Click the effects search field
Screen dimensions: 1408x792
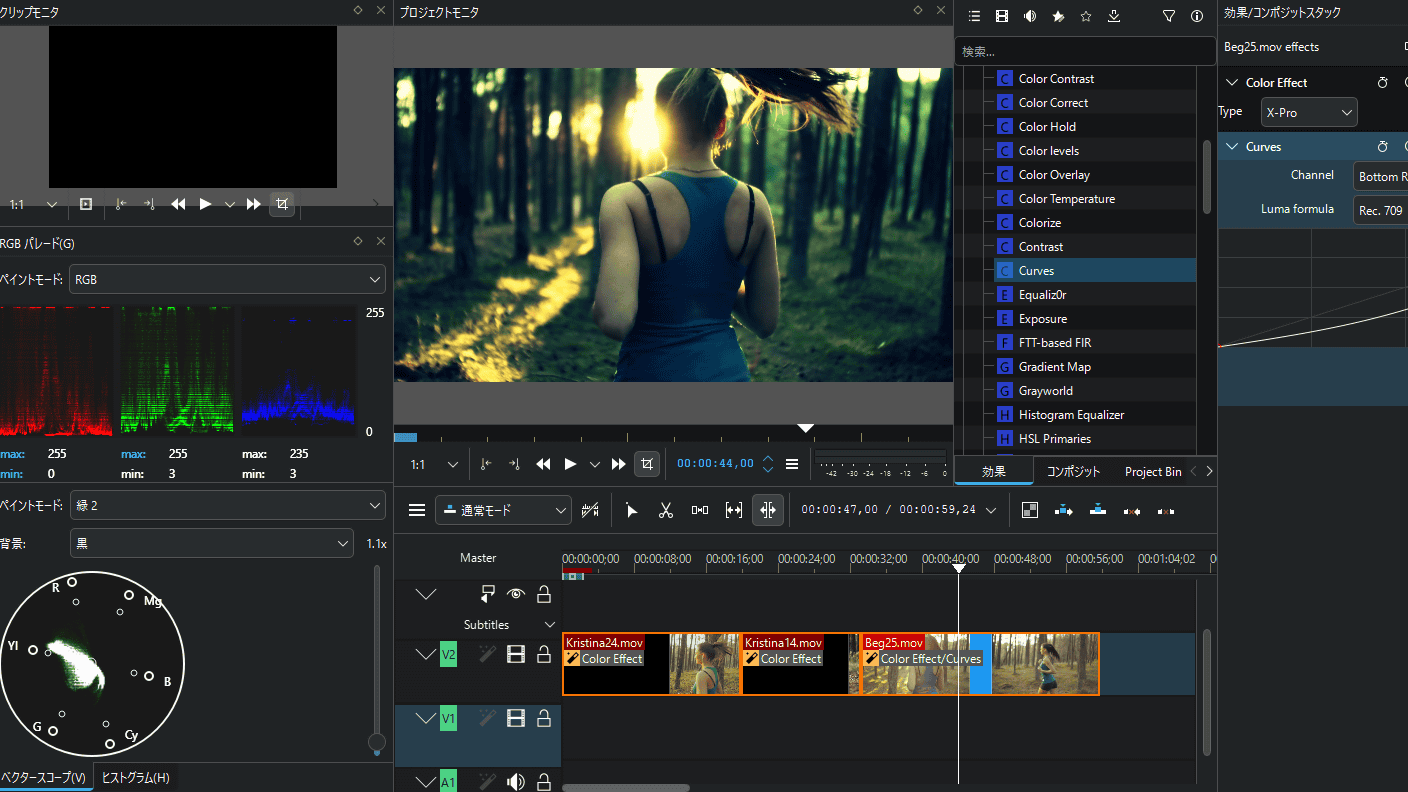(x=1084, y=51)
